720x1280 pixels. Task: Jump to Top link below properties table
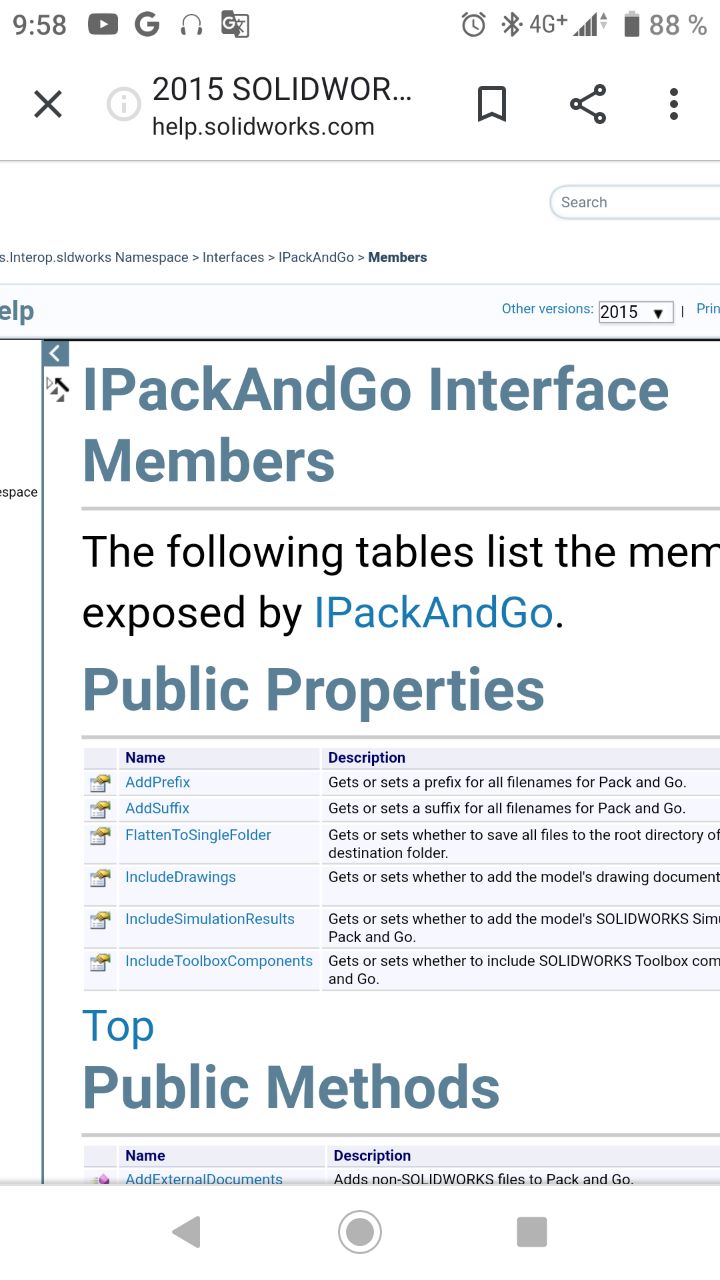pos(118,1026)
